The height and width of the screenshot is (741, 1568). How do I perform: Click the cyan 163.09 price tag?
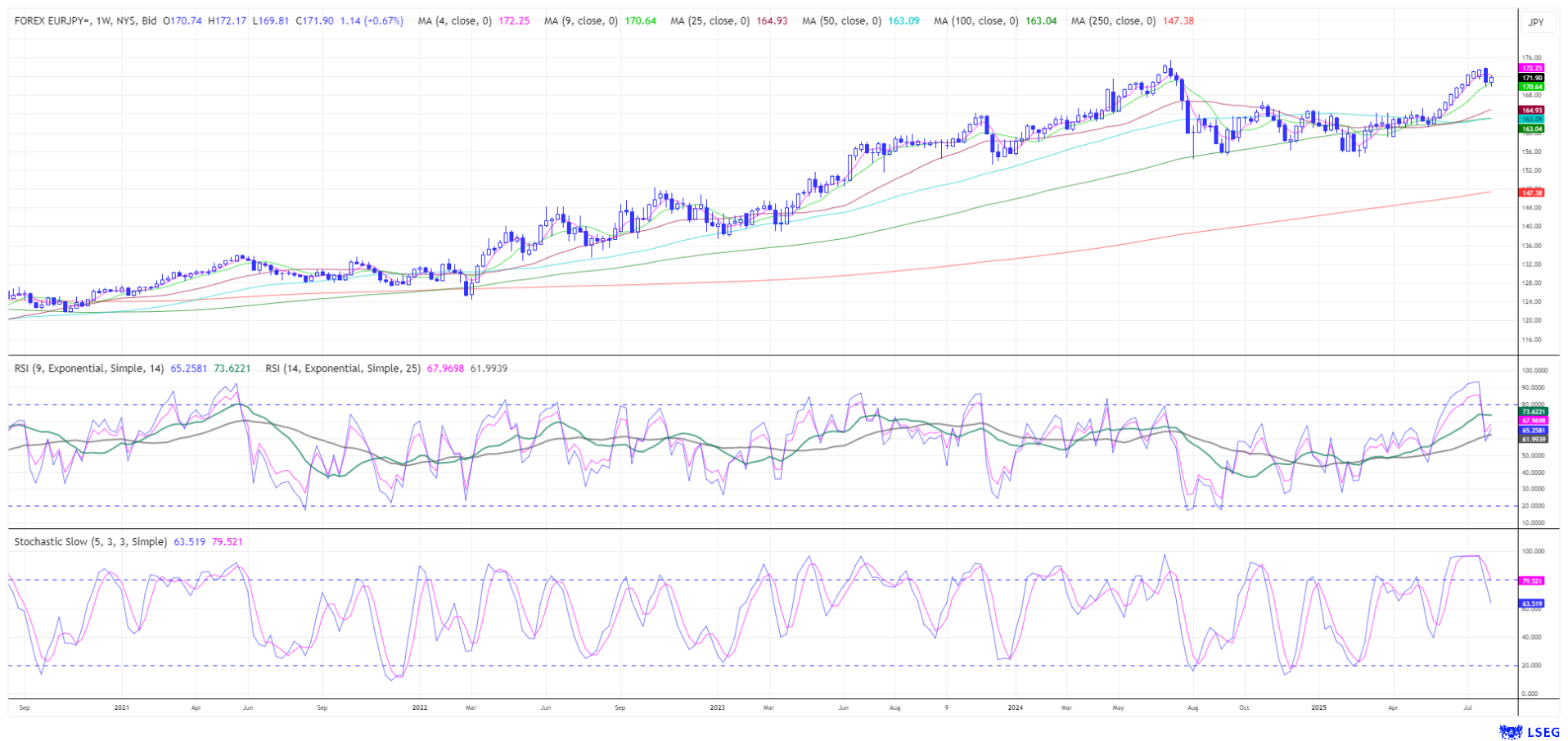1531,120
